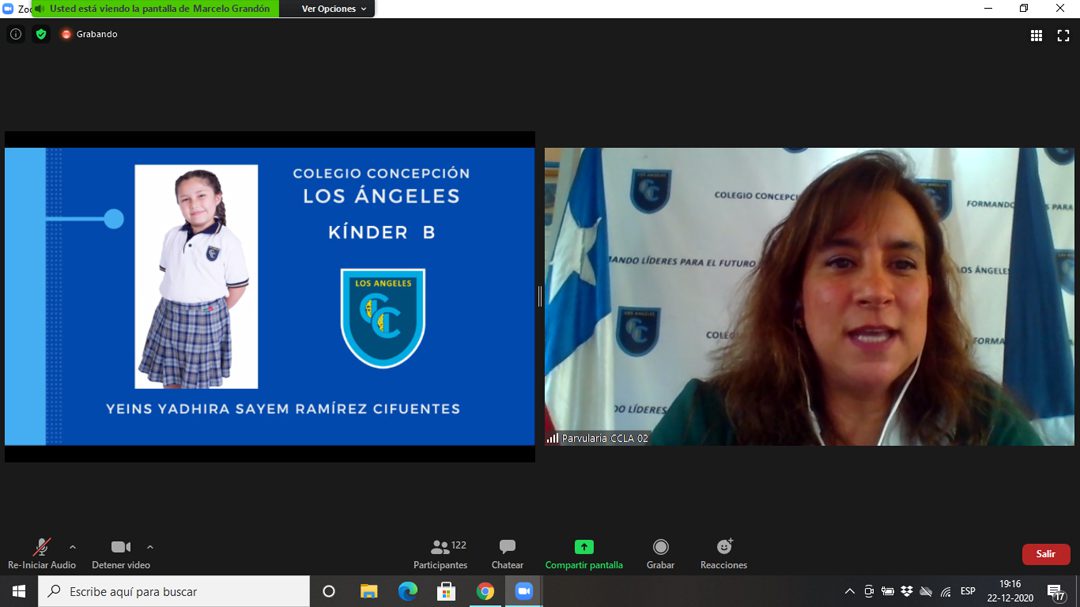Expand audio options arrow
This screenshot has width=1080, height=607.
[x=72, y=547]
